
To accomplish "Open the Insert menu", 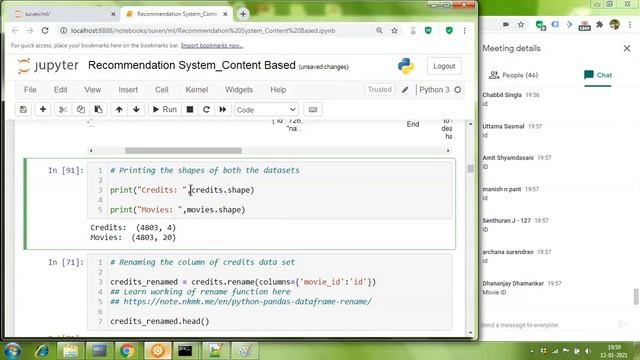I will pyautogui.click(x=128, y=90).
